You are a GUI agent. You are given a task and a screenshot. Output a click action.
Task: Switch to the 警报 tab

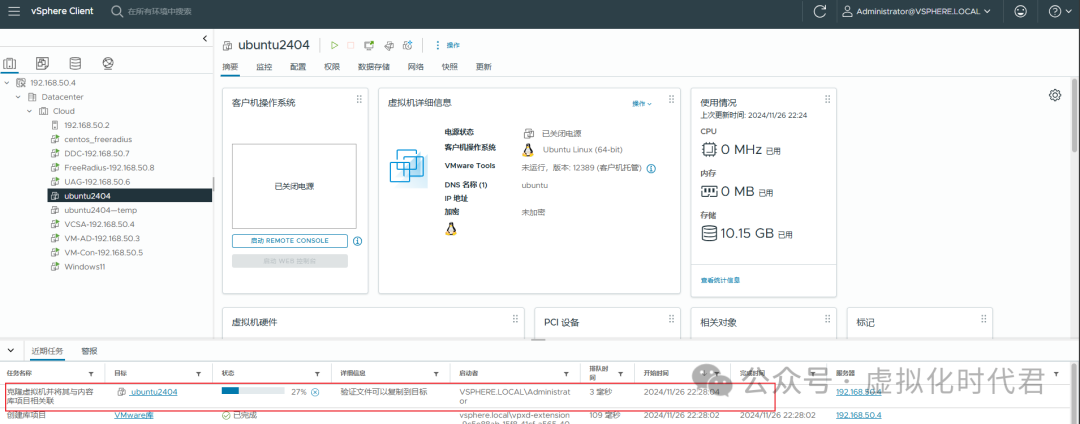[x=90, y=350]
